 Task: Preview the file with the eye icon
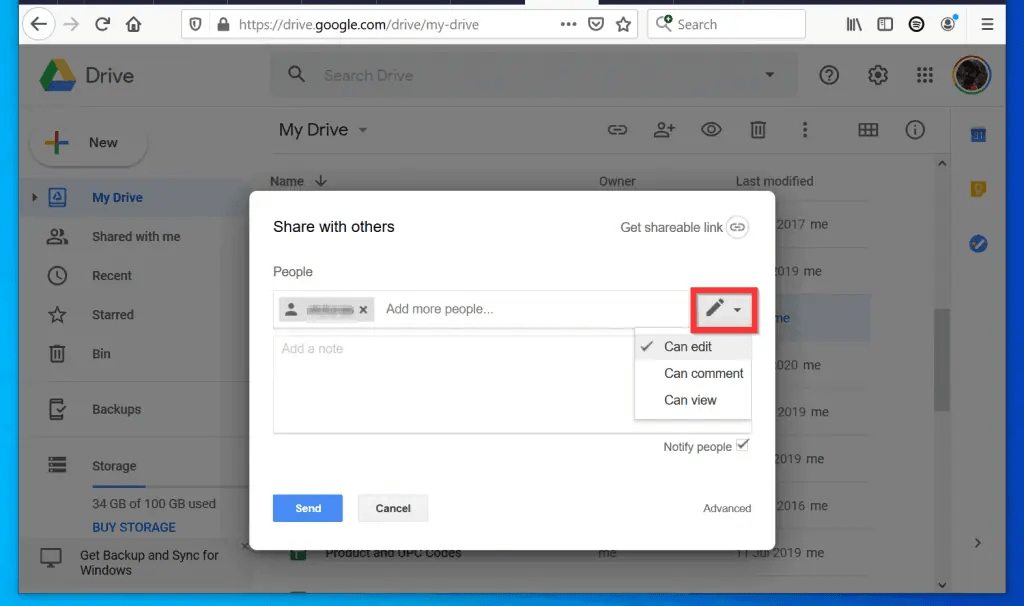tap(711, 130)
